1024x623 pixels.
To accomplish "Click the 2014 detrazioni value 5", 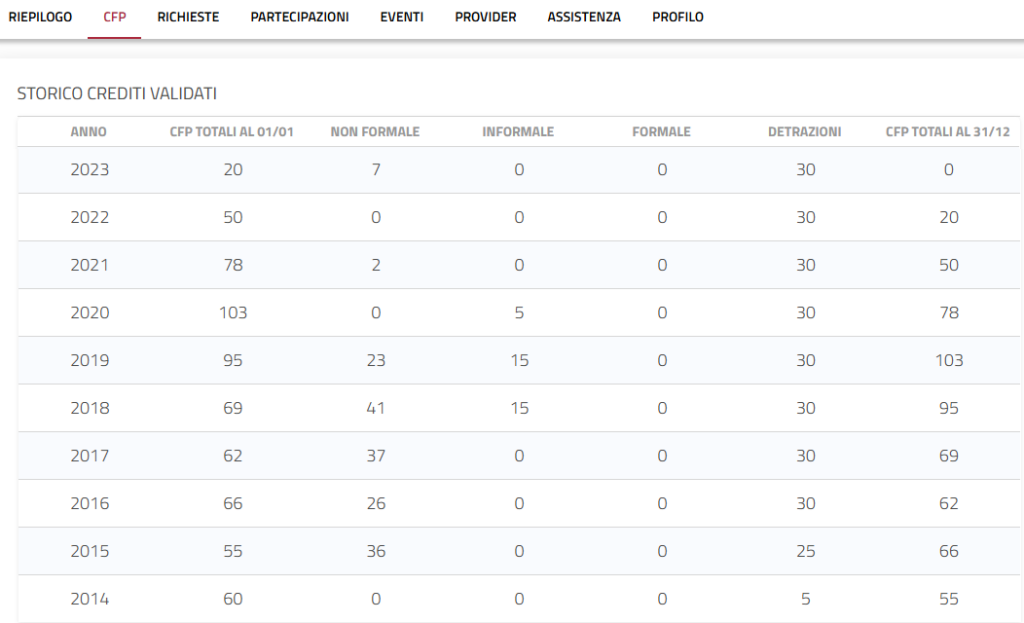I will tap(806, 599).
